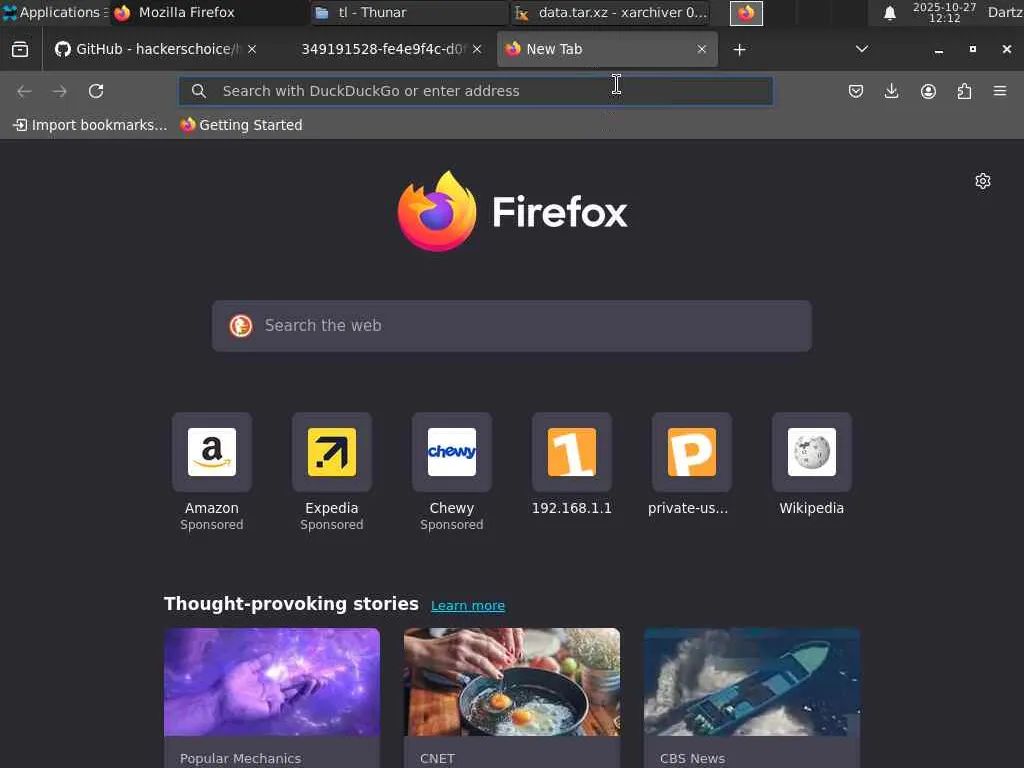The height and width of the screenshot is (768, 1024).
Task: Click the Firefox icon in system tray
Action: tap(746, 13)
